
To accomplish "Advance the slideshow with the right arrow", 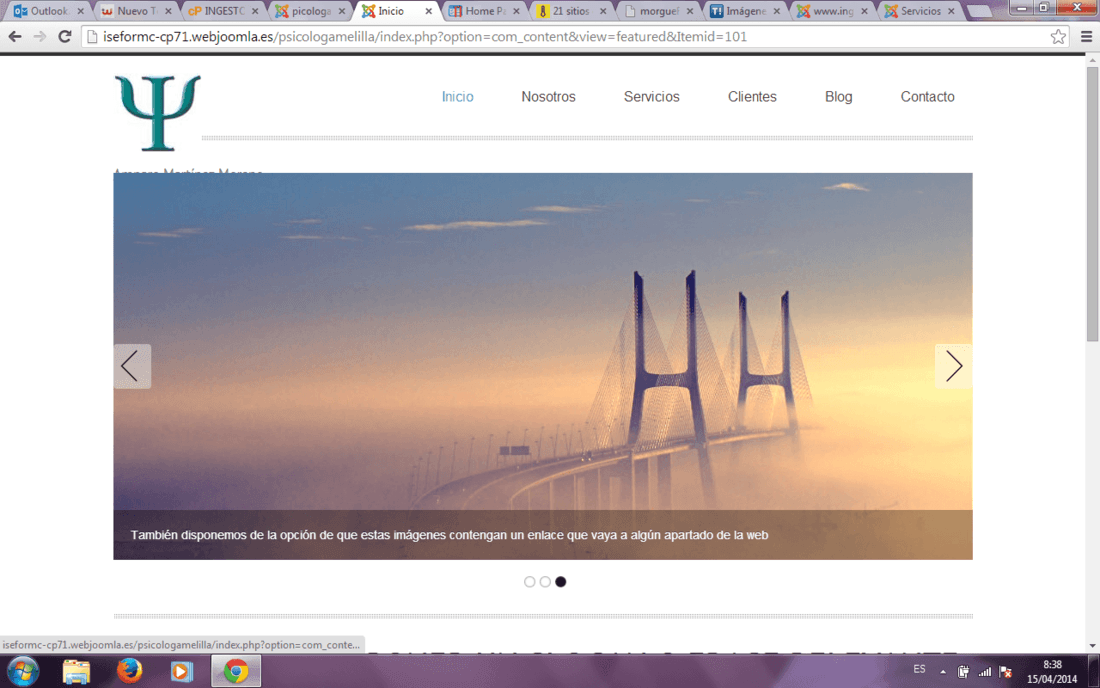I will 953,366.
